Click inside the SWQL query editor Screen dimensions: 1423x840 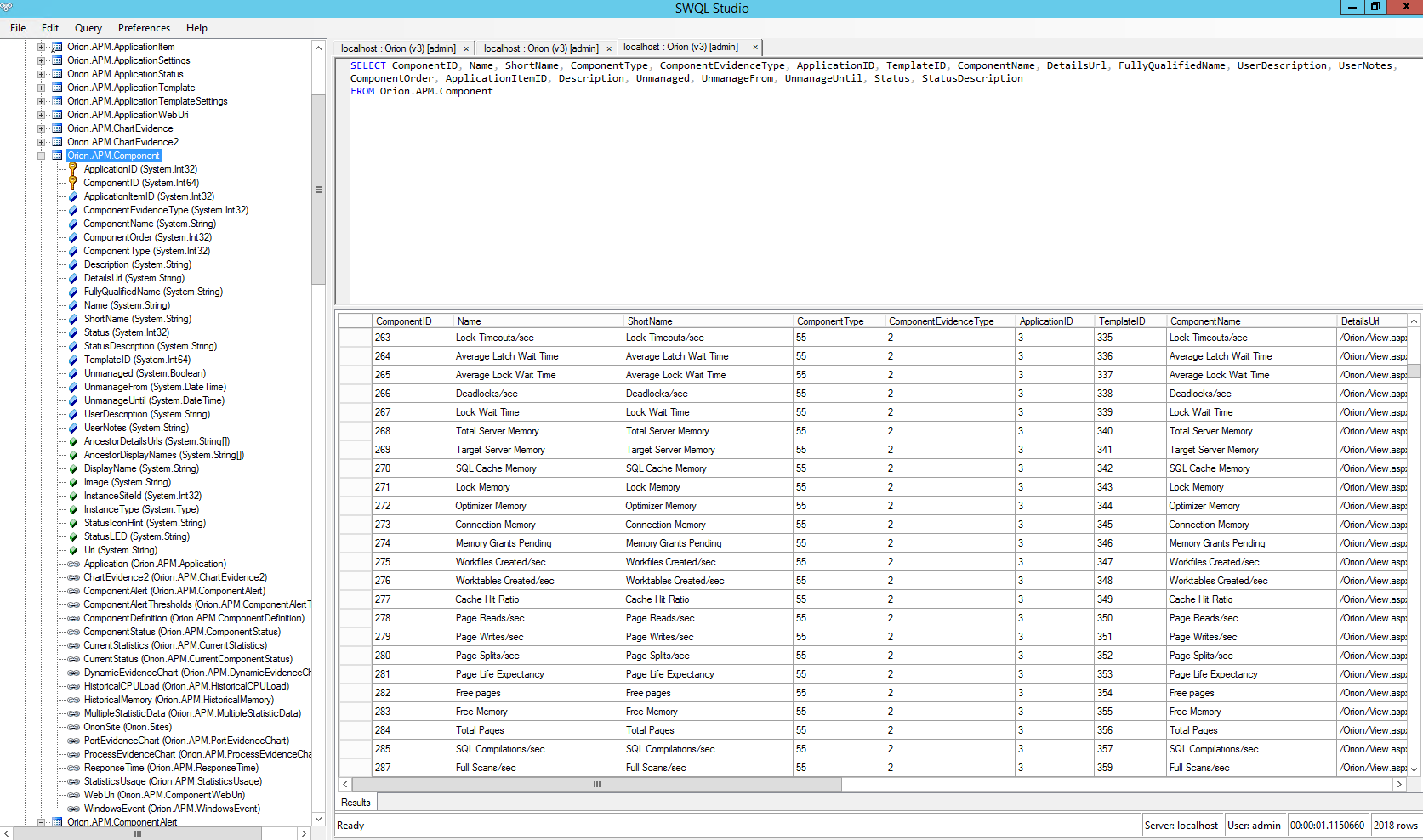pos(878,180)
